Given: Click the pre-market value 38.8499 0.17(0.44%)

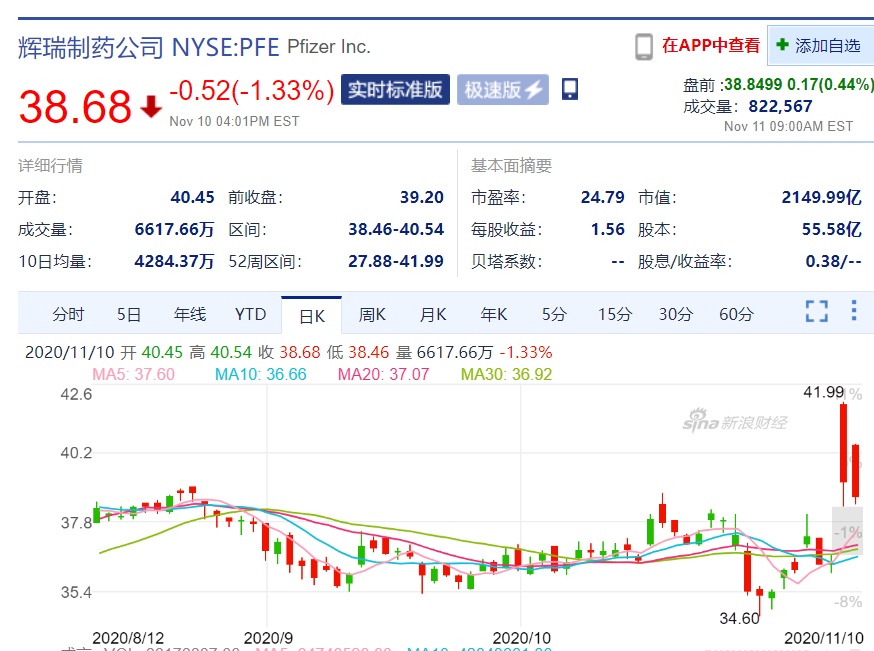Looking at the screenshot, I should [x=799, y=84].
